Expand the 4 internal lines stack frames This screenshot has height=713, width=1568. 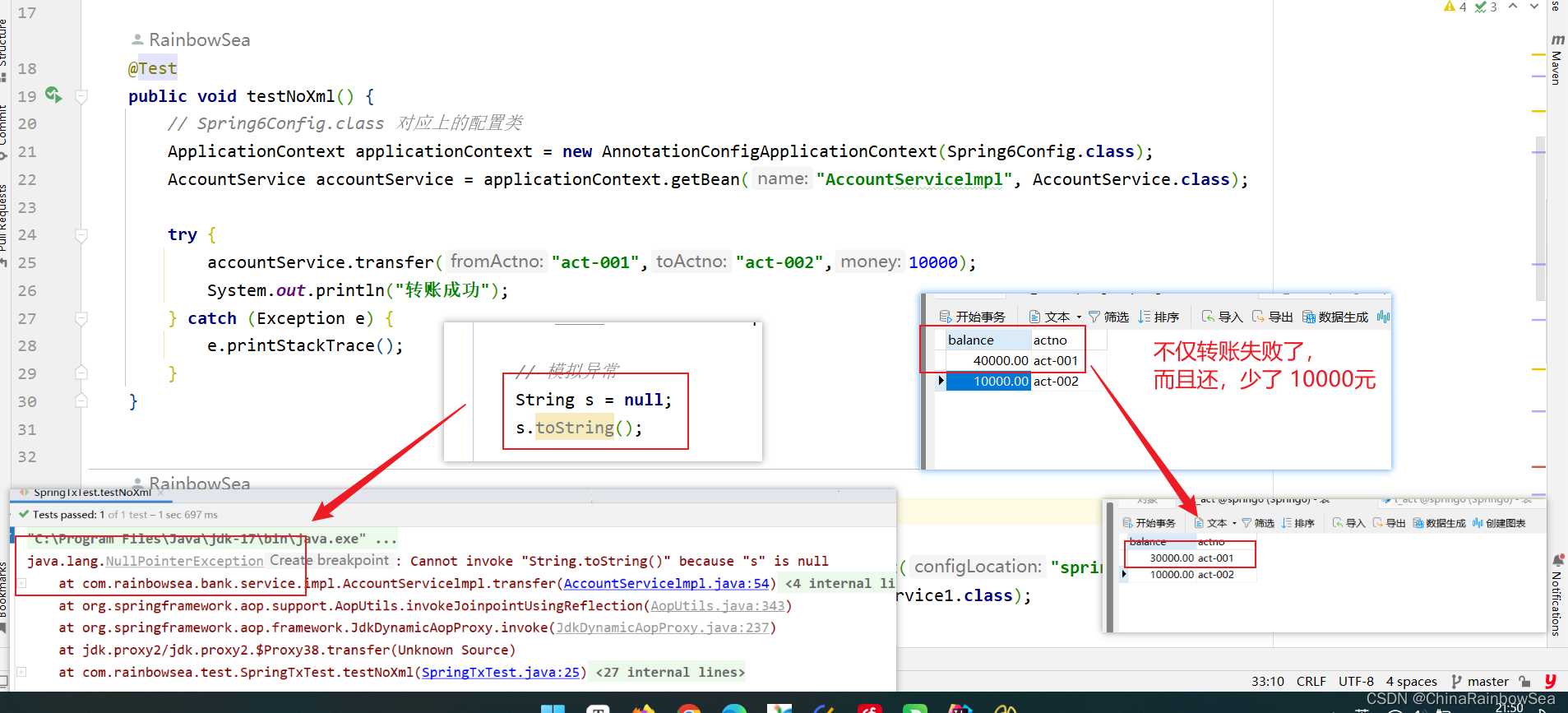click(x=839, y=583)
